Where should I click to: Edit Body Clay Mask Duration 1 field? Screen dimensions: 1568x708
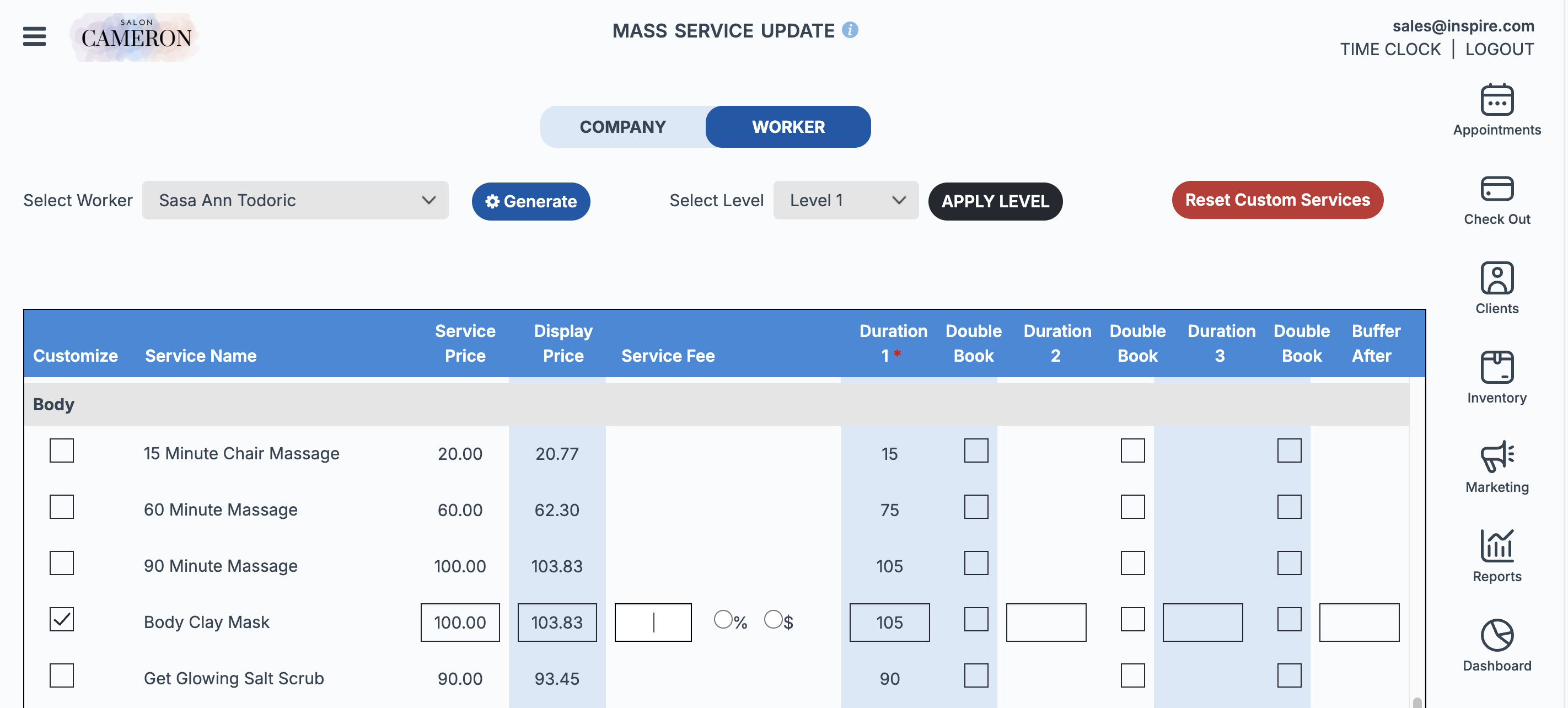pos(889,623)
